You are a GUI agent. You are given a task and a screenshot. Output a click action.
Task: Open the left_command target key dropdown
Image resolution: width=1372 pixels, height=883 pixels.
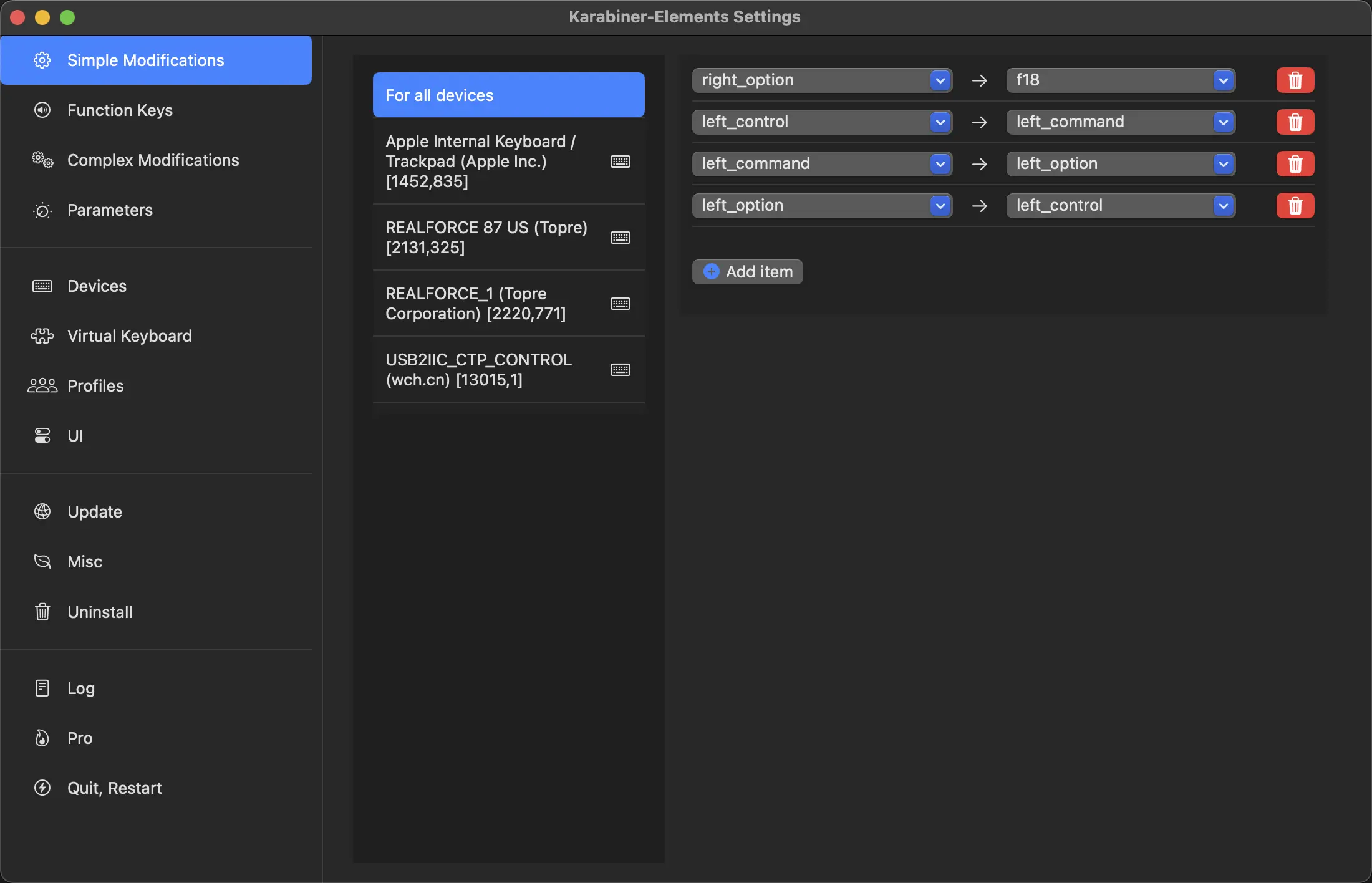[x=1121, y=122]
